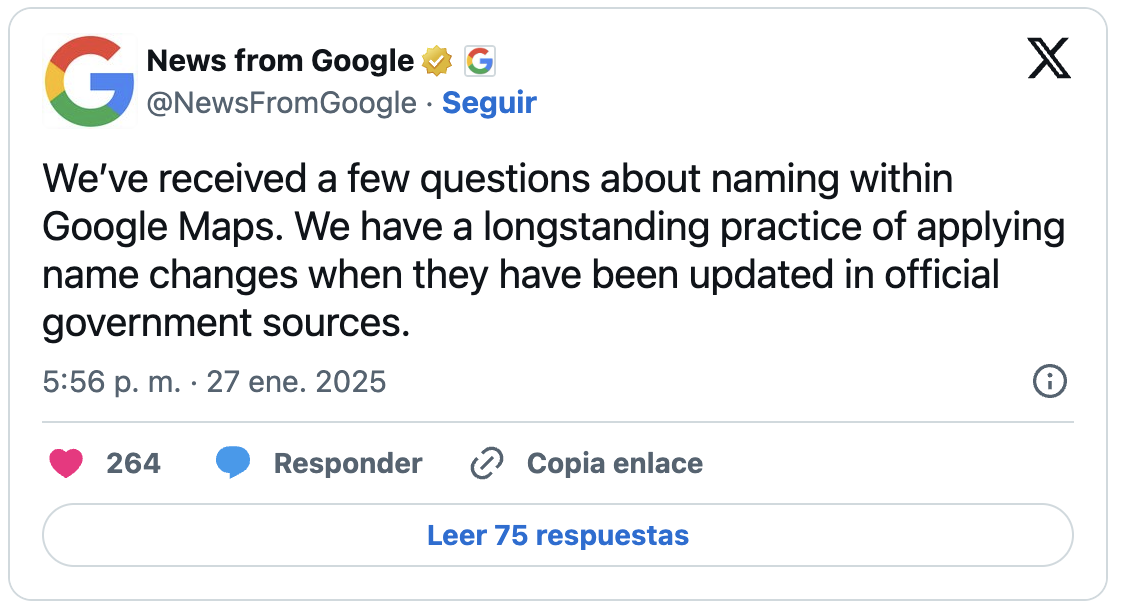Click the government sources text line
This screenshot has height=604, width=1130.
[x=226, y=324]
